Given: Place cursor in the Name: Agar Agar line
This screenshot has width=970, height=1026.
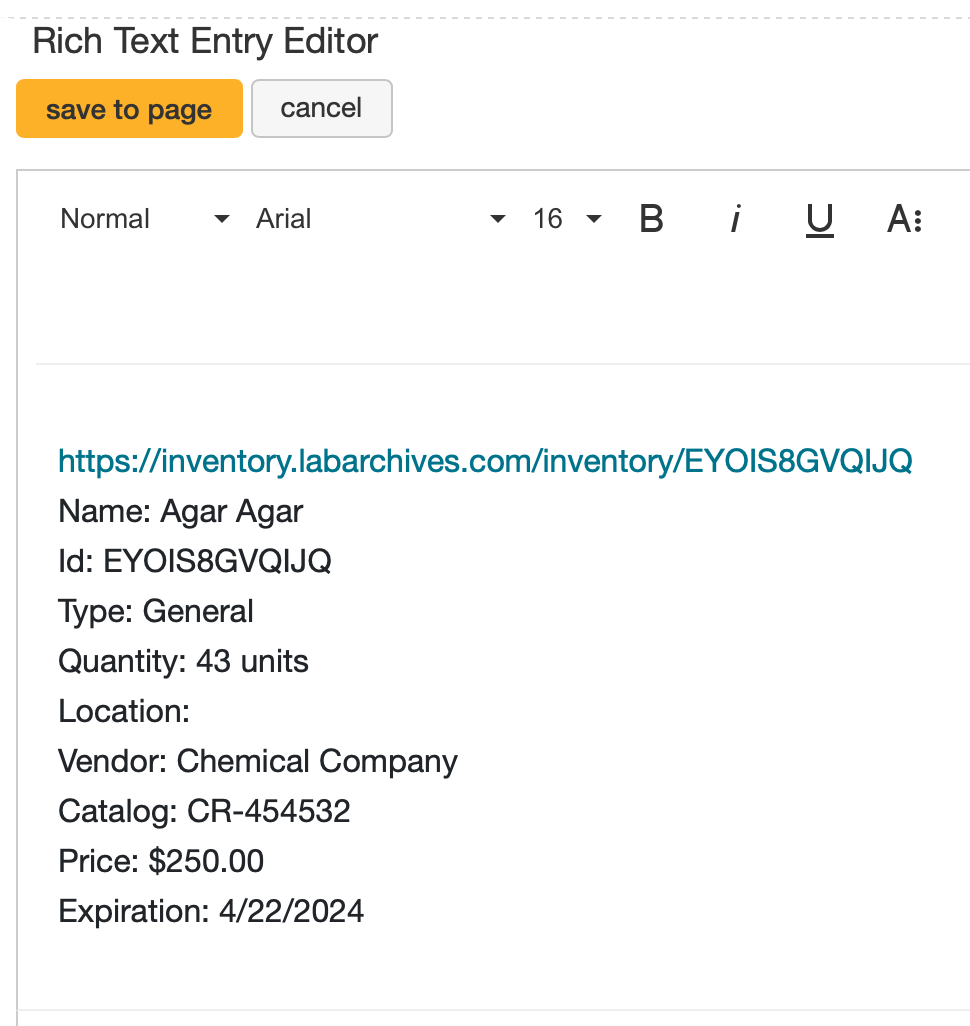Looking at the screenshot, I should (181, 511).
